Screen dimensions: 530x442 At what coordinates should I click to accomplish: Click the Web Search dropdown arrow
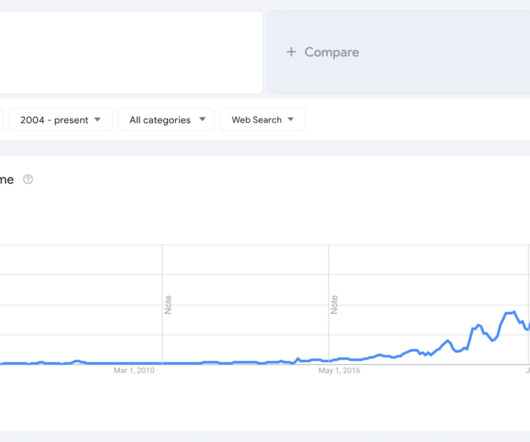(x=290, y=119)
